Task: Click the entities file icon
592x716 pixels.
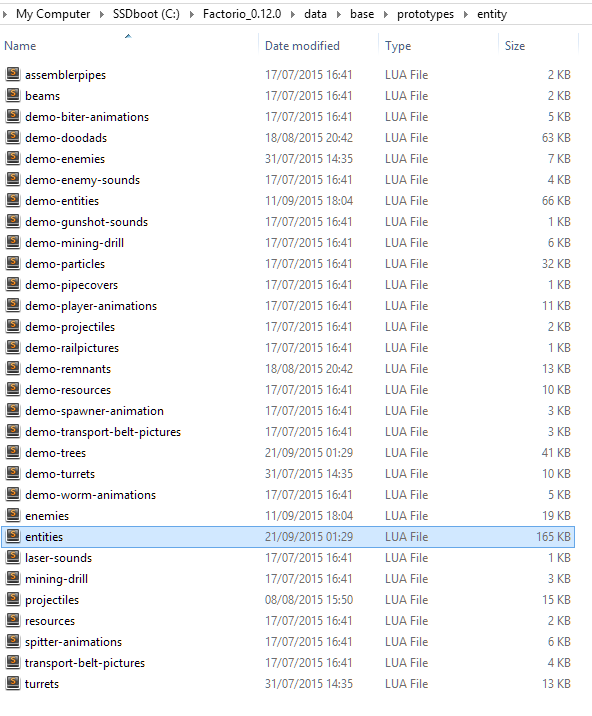Action: (13, 536)
